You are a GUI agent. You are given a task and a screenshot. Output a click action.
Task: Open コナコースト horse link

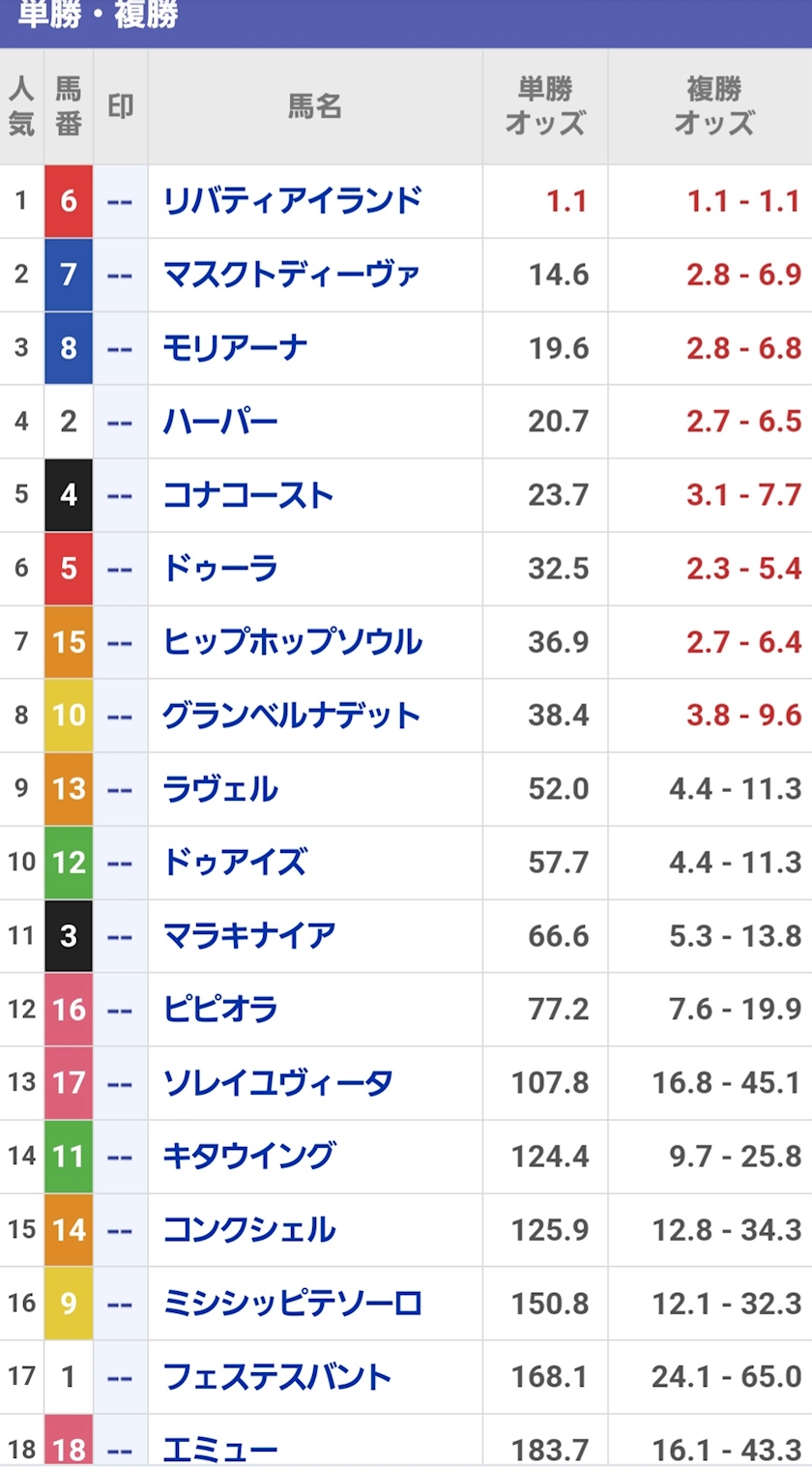(x=248, y=494)
